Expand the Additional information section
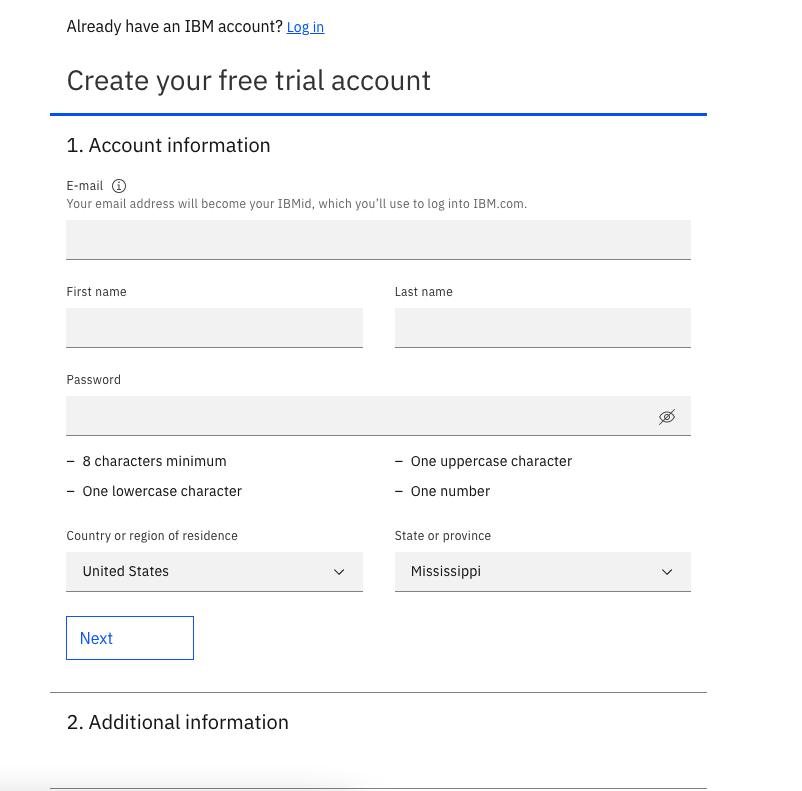 177,721
